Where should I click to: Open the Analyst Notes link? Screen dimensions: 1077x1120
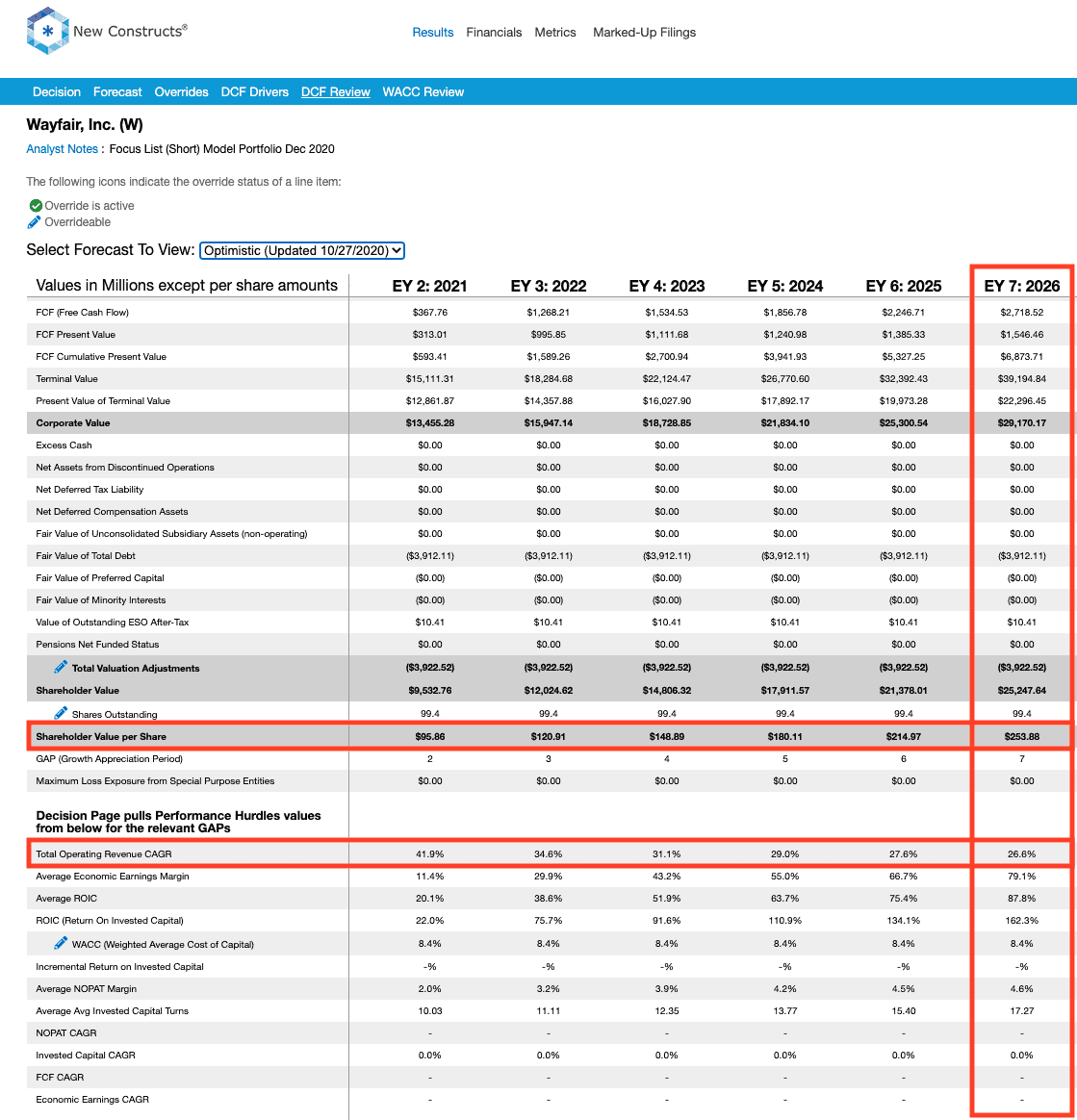coord(62,148)
